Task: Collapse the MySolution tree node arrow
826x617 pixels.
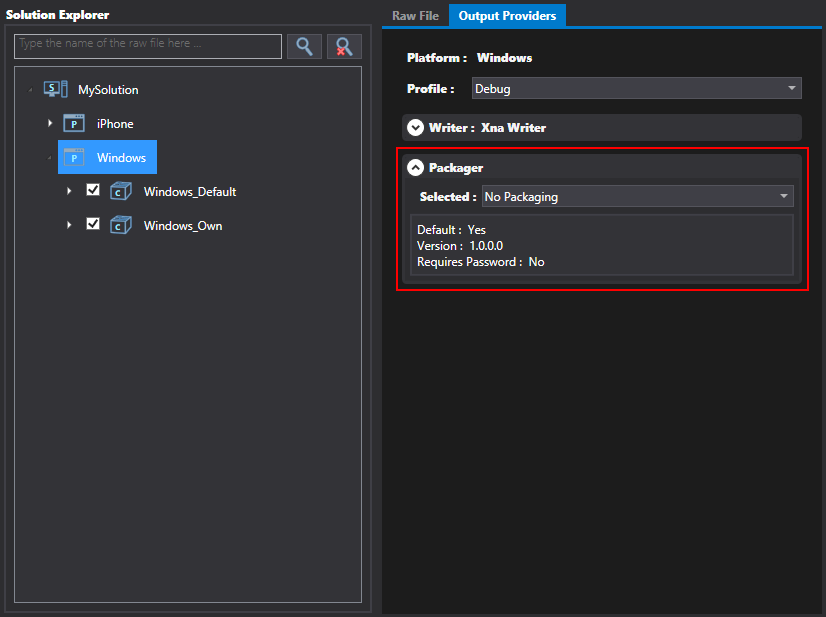Action: point(31,90)
